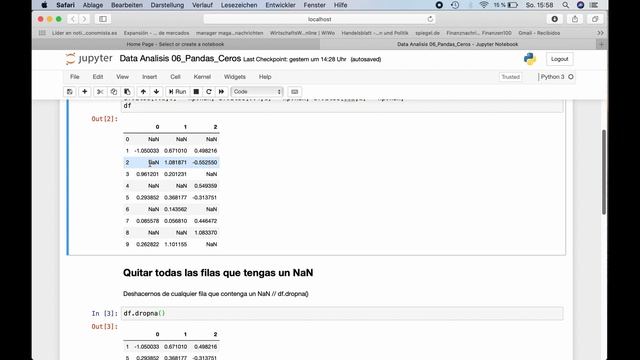Save the notebook with the floppy icon
Screen dimensions: 640x360
[x=70, y=92]
